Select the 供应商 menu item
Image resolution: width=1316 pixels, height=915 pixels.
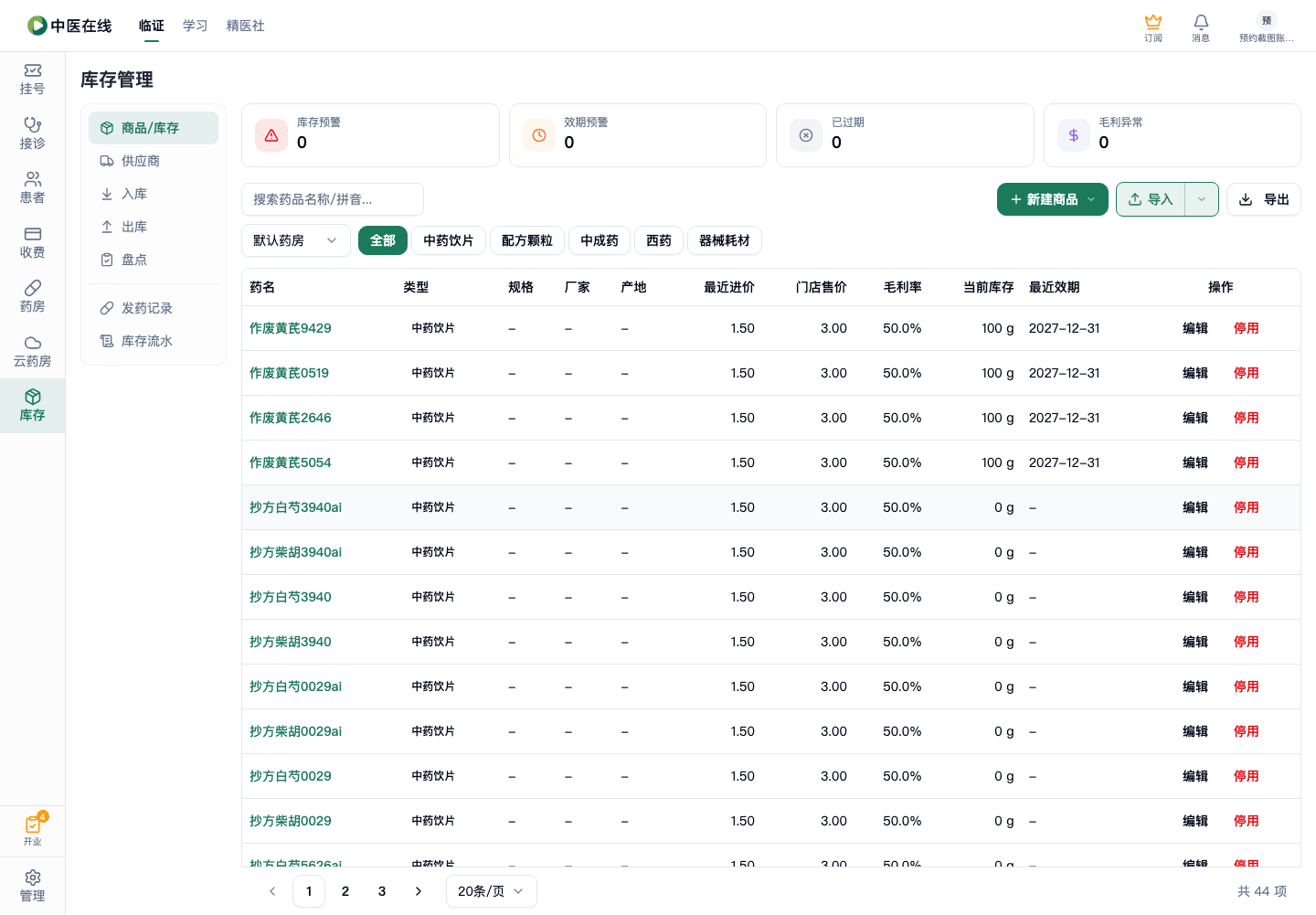tap(154, 161)
